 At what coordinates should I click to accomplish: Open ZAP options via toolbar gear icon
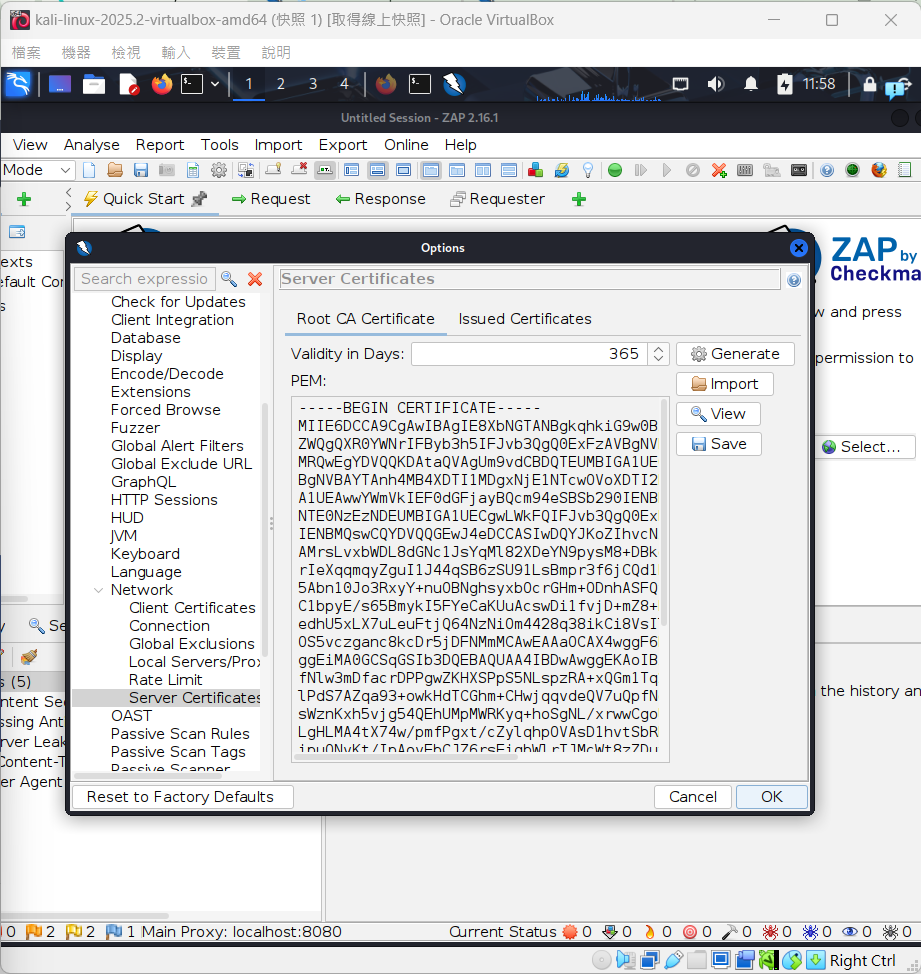pyautogui.click(x=219, y=170)
